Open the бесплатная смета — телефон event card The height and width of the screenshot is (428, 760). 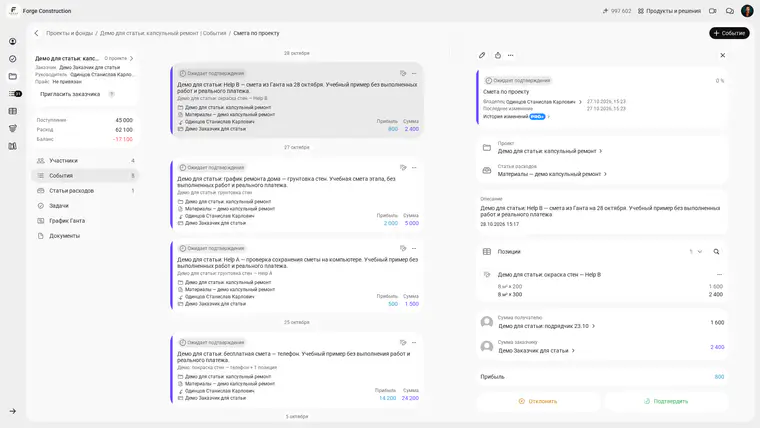(x=297, y=369)
